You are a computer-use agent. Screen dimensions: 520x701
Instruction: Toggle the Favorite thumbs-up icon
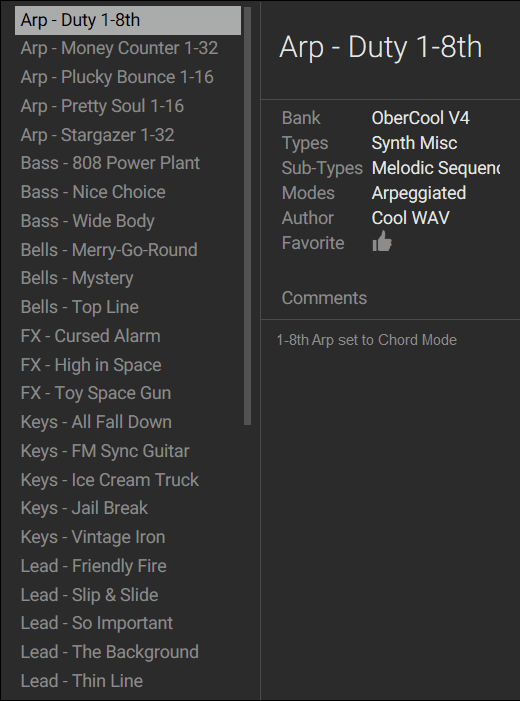pos(382,242)
